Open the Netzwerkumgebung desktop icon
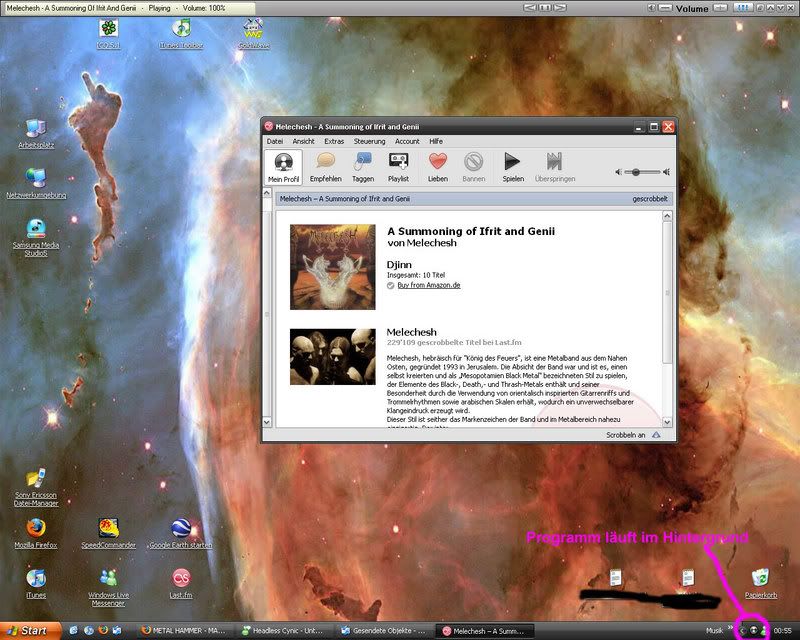The width and height of the screenshot is (800, 640). pyautogui.click(x=36, y=183)
